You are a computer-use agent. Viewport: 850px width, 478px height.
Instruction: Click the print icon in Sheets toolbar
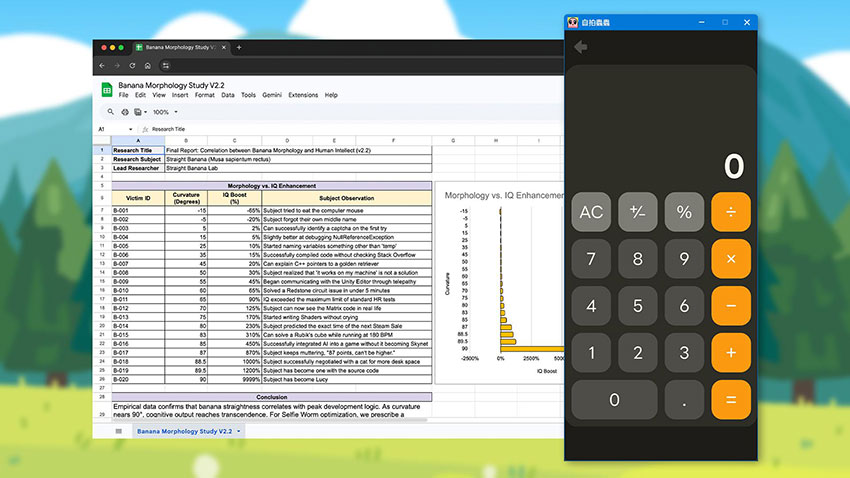(x=125, y=112)
